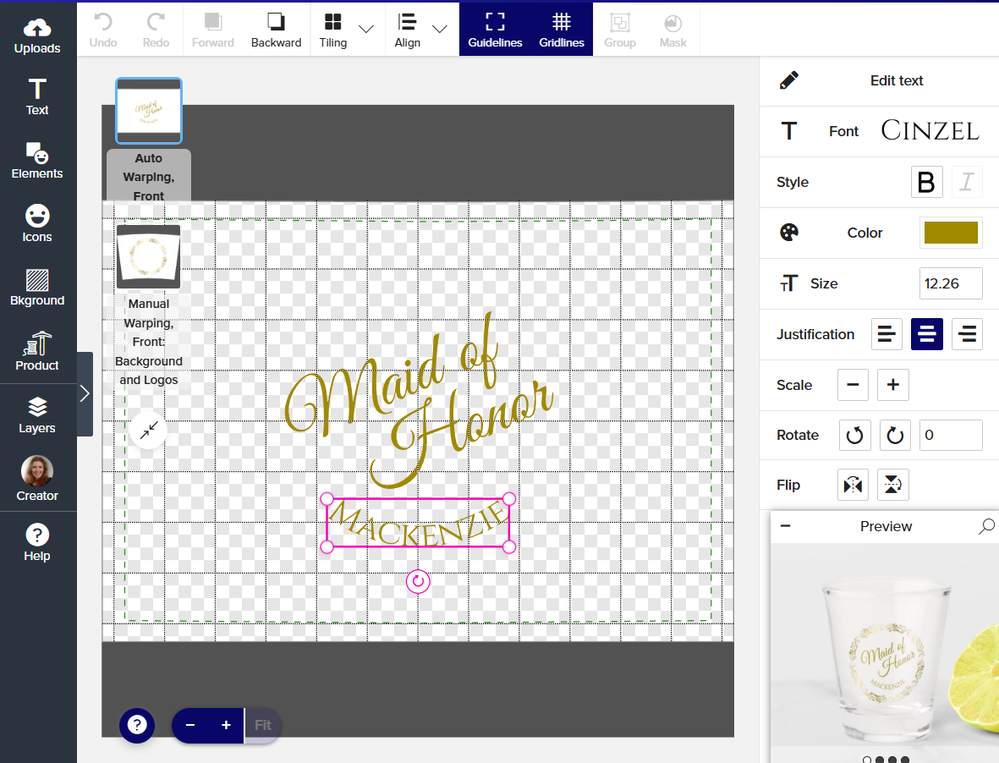Expand the Tiling dropdown arrow

[x=366, y=29]
